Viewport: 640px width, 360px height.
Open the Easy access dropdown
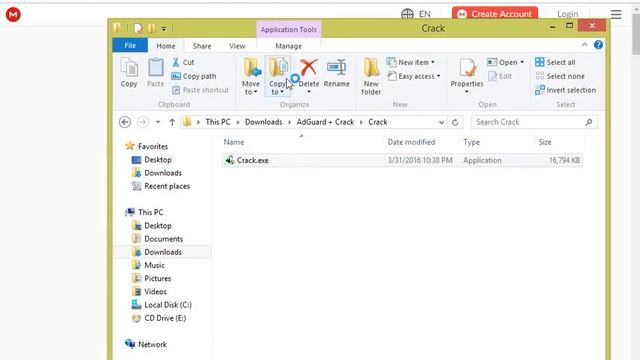coord(413,76)
